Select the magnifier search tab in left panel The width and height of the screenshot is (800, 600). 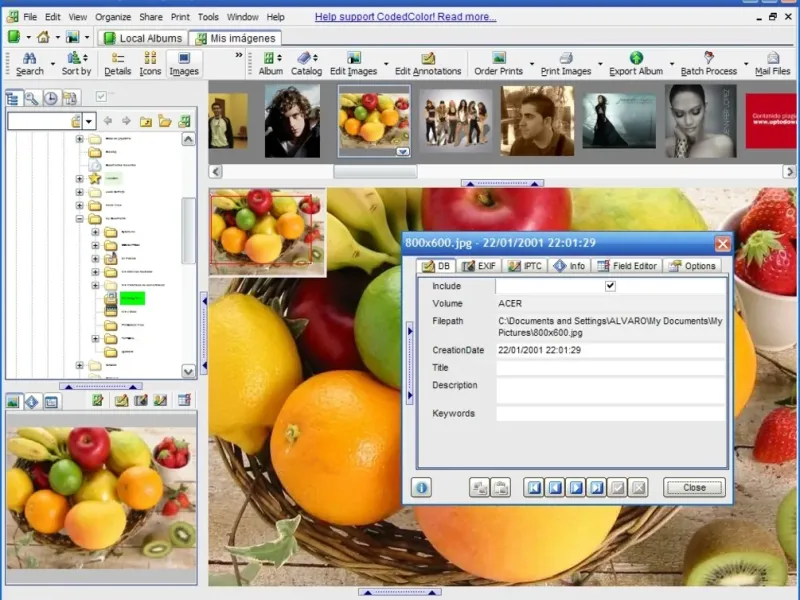(32, 97)
